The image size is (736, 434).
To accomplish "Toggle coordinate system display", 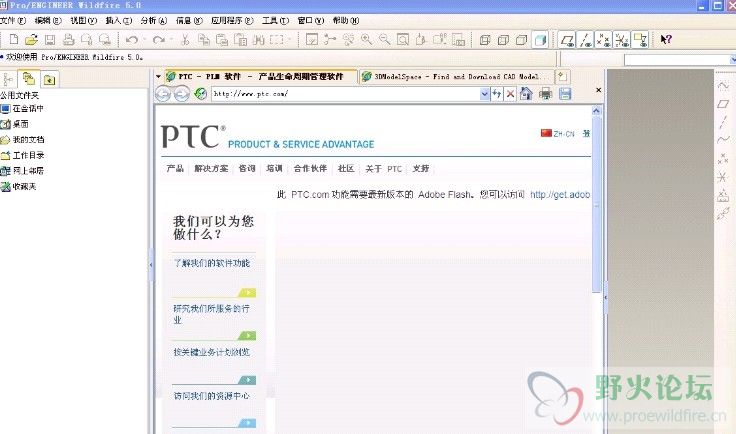I will point(621,40).
